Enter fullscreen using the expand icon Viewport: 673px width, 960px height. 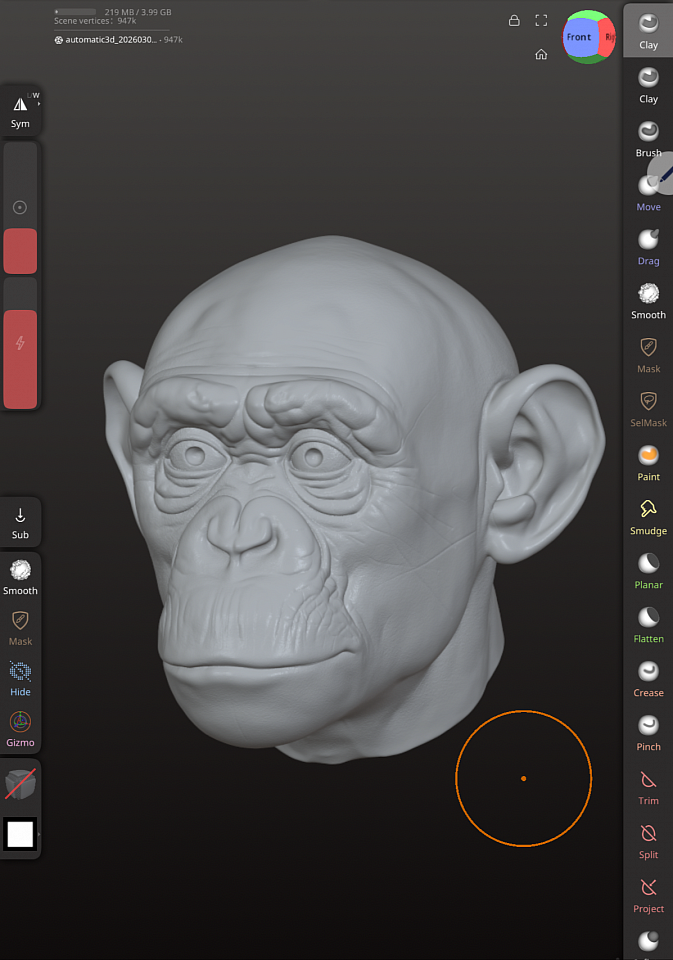541,20
